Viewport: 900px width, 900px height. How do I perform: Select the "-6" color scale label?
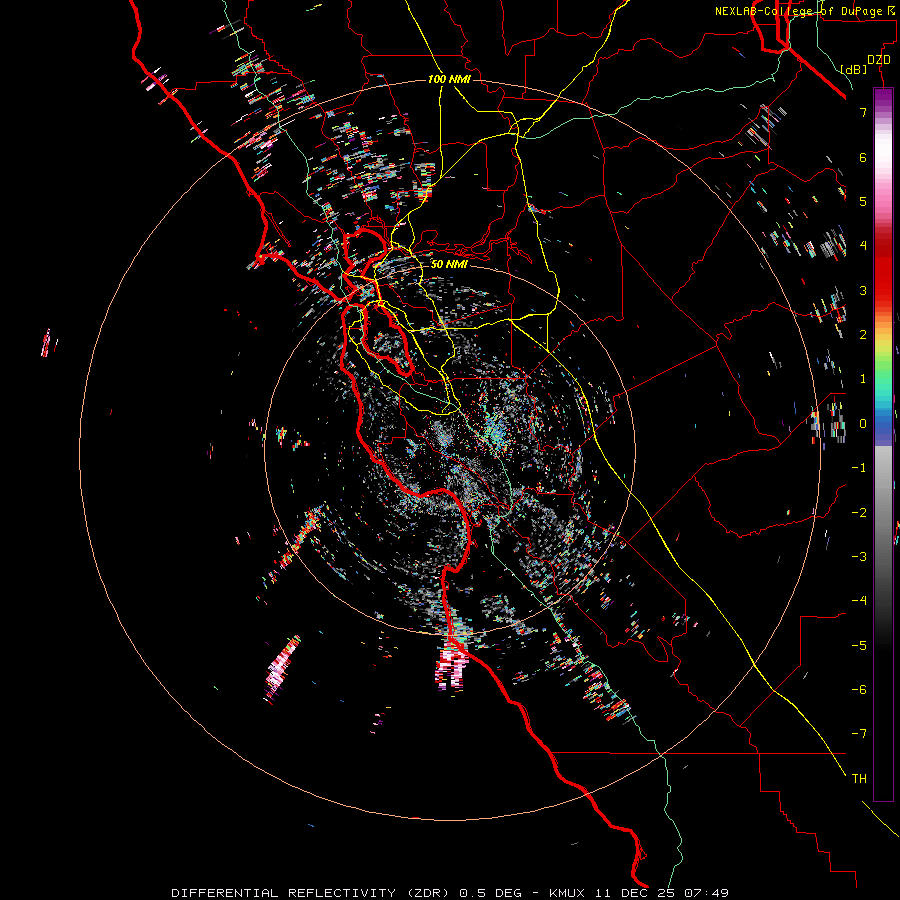point(859,690)
